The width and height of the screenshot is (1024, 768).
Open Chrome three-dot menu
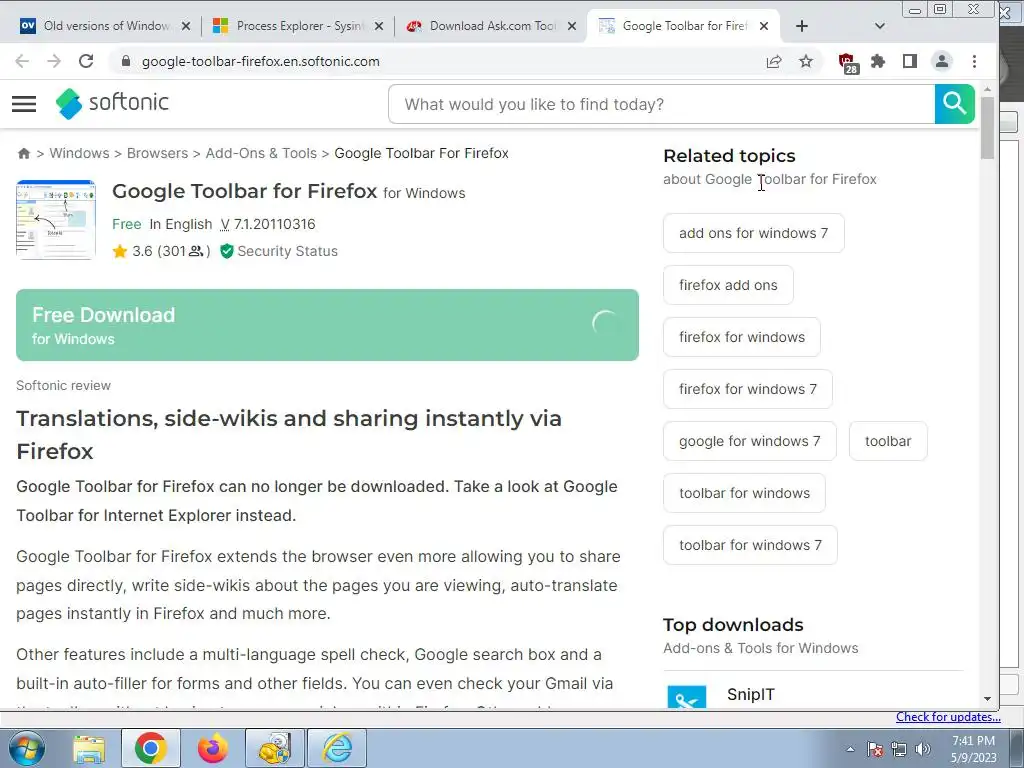974,61
